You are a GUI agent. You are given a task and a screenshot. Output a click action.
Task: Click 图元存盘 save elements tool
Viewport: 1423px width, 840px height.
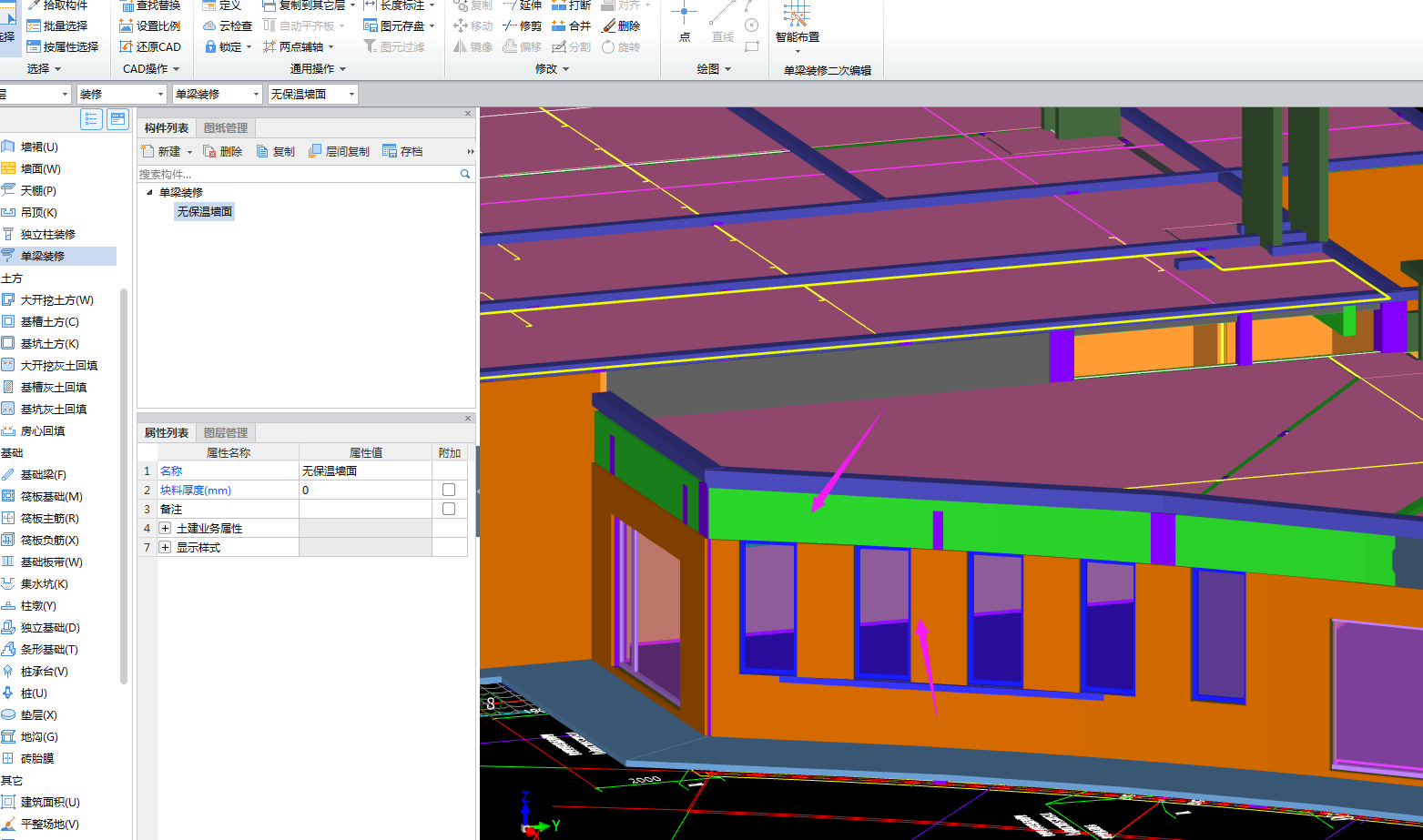click(399, 25)
